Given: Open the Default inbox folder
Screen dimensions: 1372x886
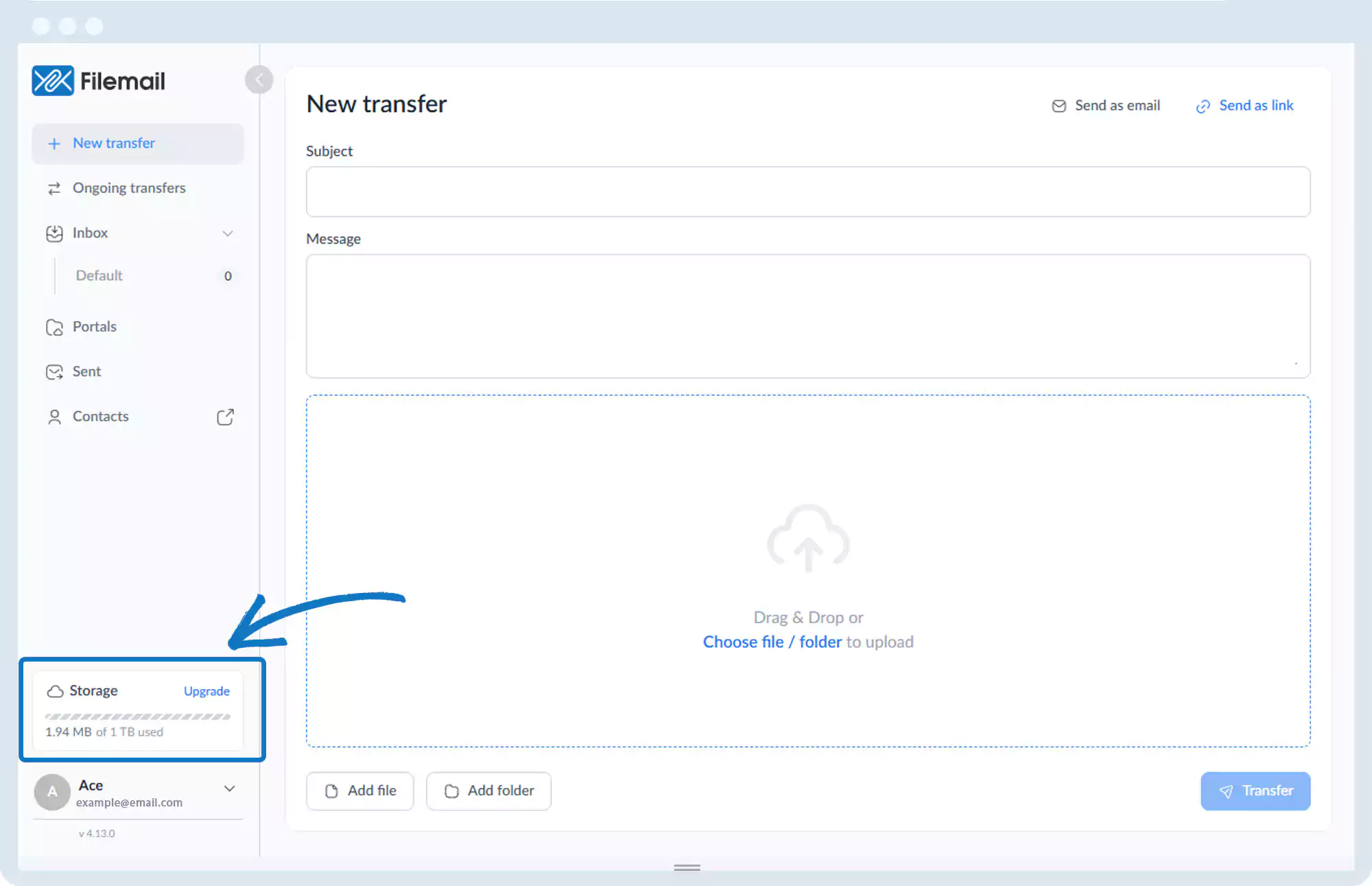Looking at the screenshot, I should point(99,276).
